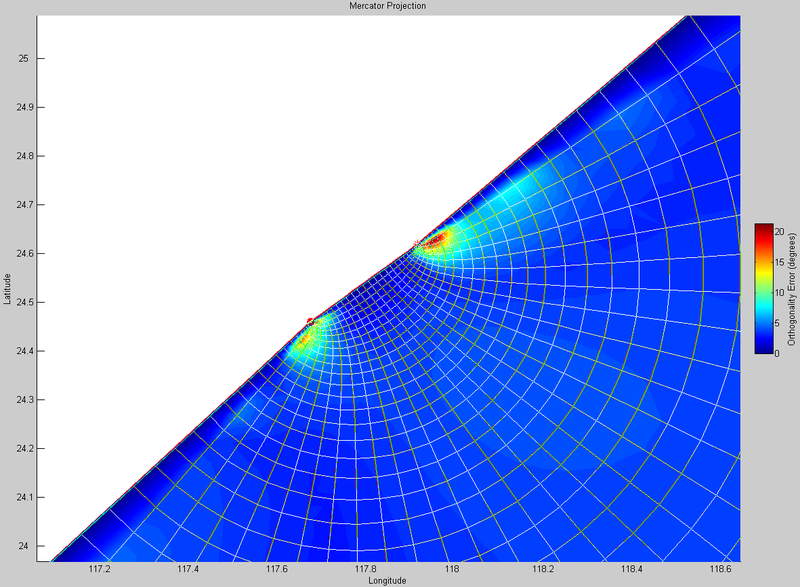
Task: Click longitude tick label "117.8"
Action: click(366, 569)
